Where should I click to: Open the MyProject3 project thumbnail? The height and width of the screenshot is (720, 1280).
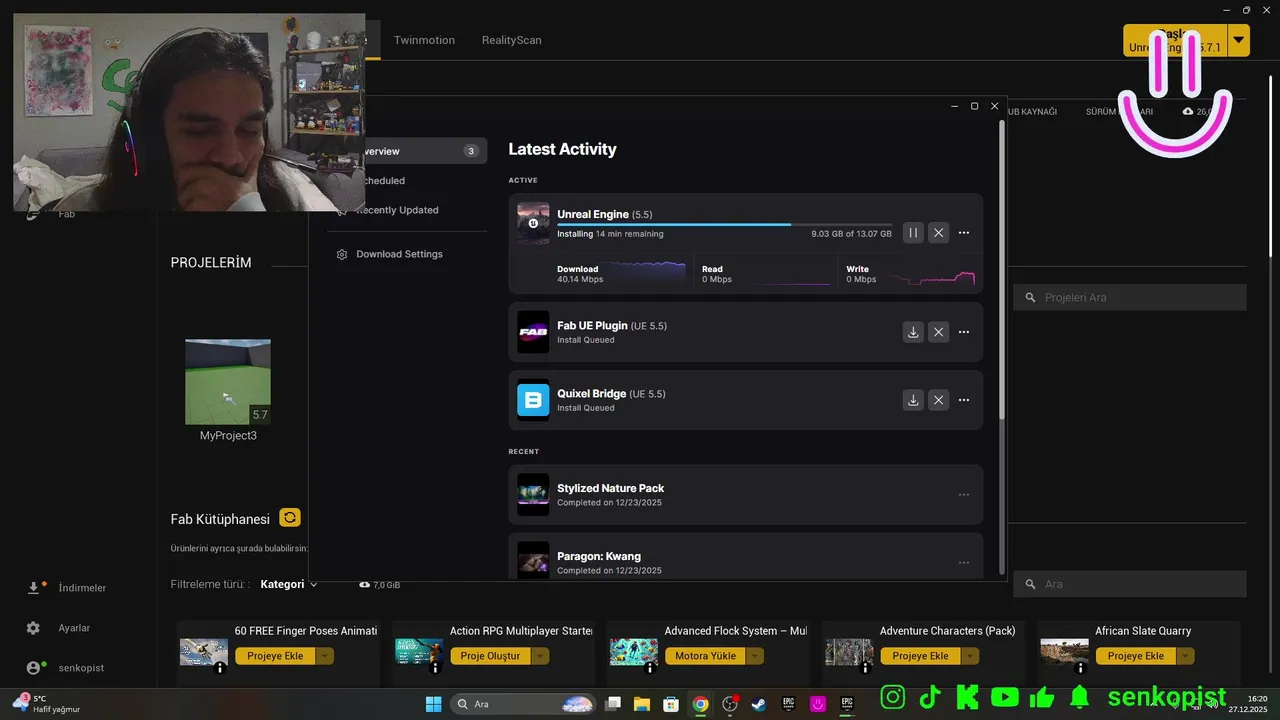click(x=228, y=382)
